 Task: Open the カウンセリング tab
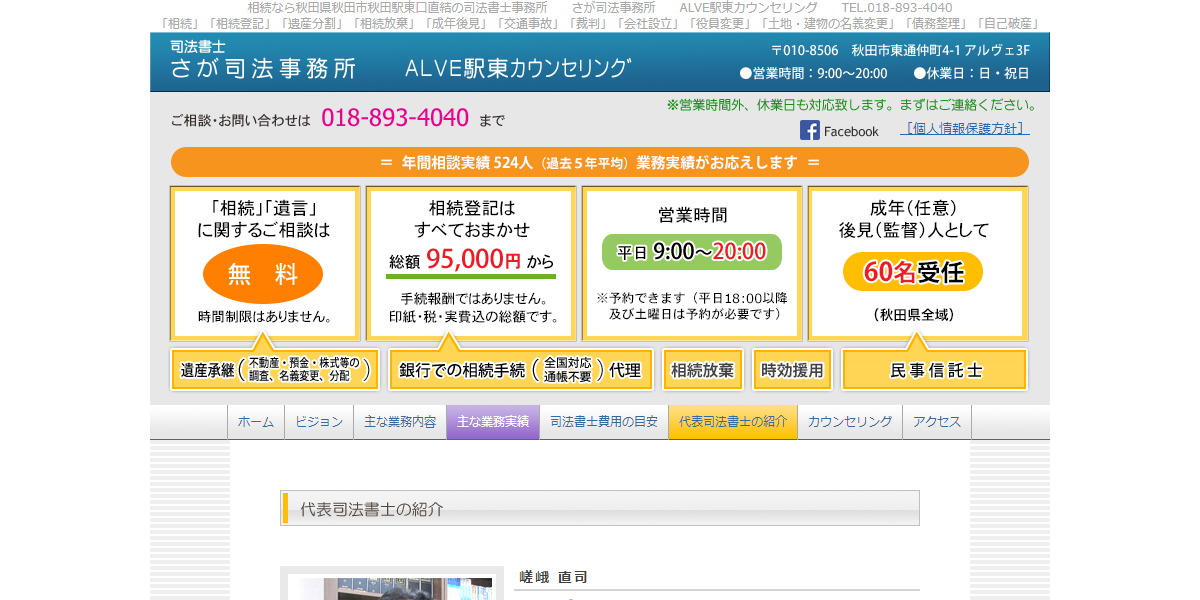point(849,421)
